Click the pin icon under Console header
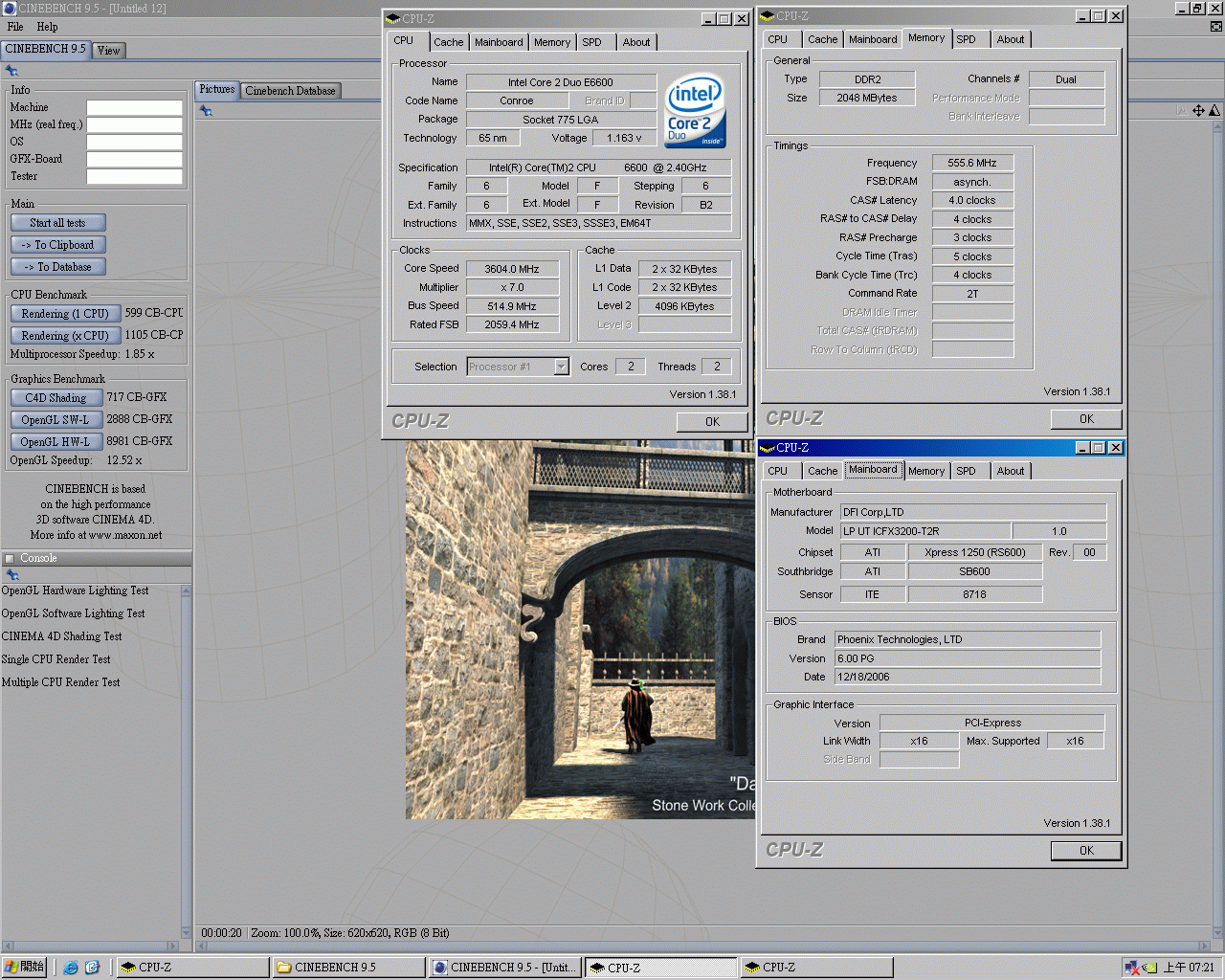 tap(11, 575)
